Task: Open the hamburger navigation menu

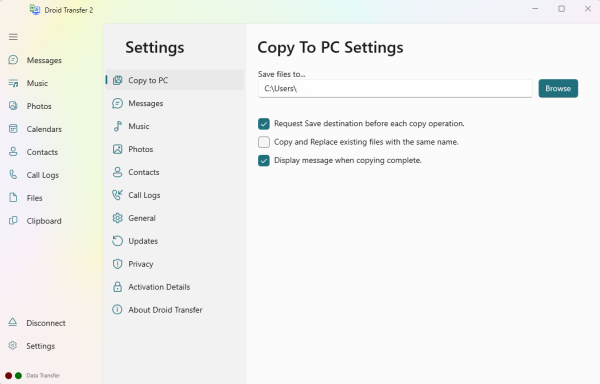Action: [x=13, y=37]
